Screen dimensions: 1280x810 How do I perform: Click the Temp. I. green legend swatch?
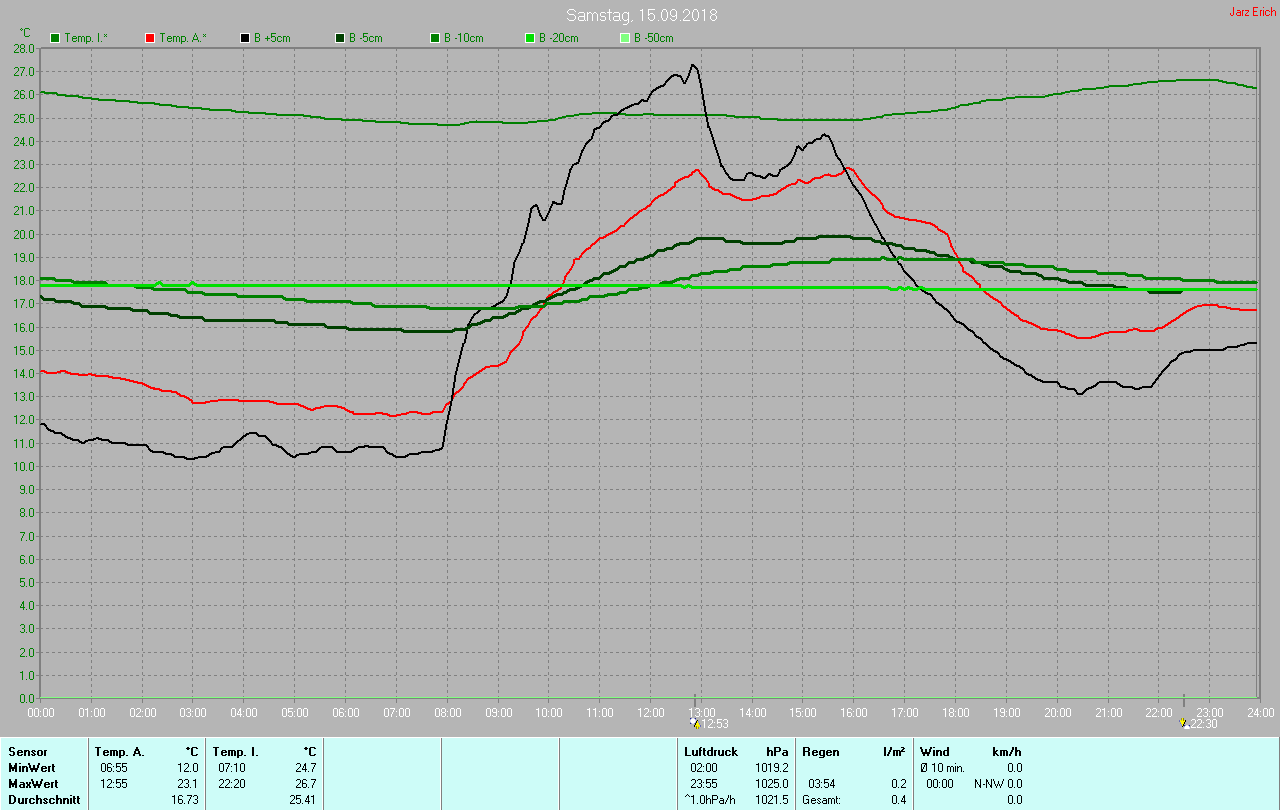(x=55, y=38)
